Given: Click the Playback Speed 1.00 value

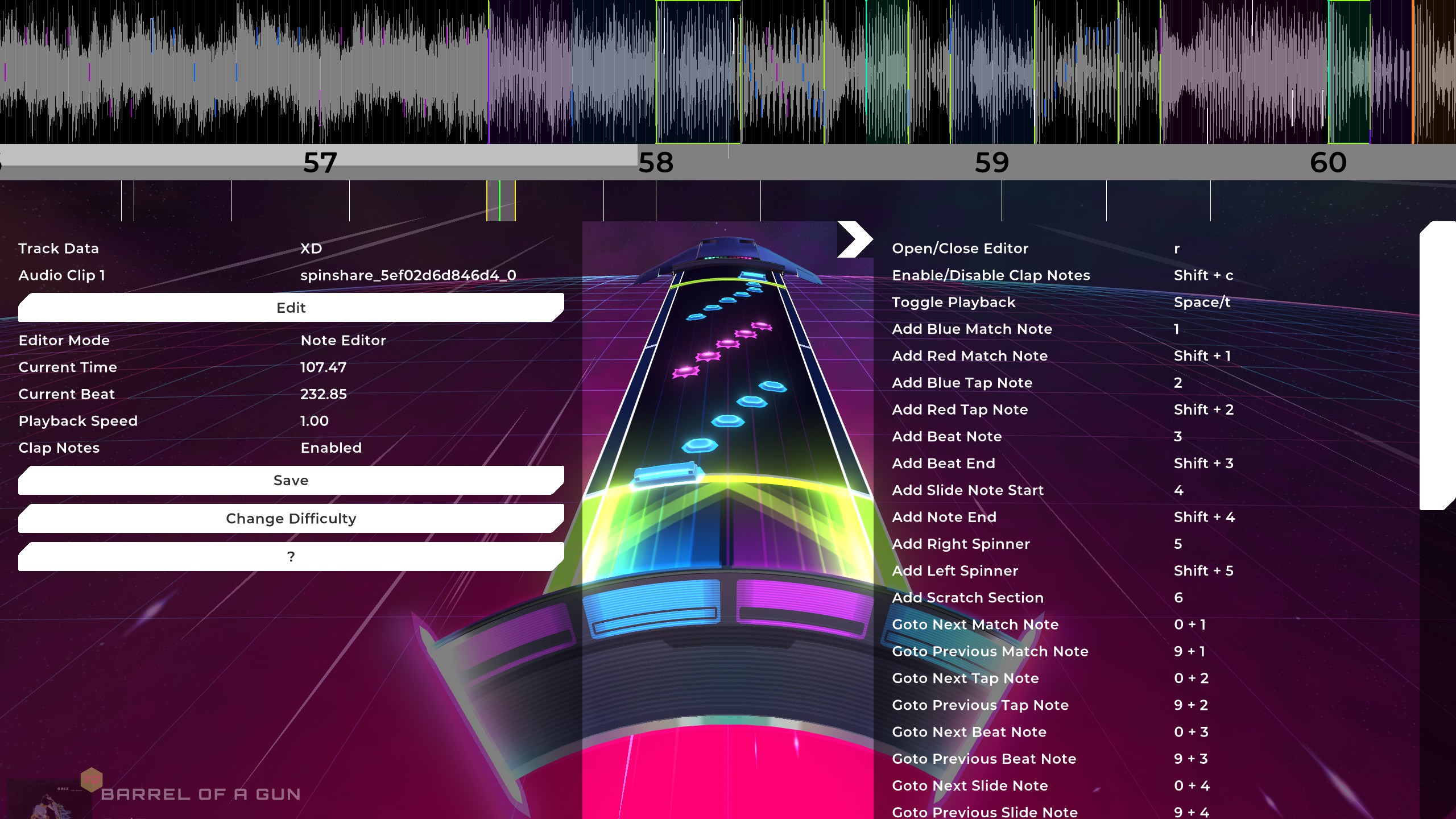Looking at the screenshot, I should tap(315, 421).
